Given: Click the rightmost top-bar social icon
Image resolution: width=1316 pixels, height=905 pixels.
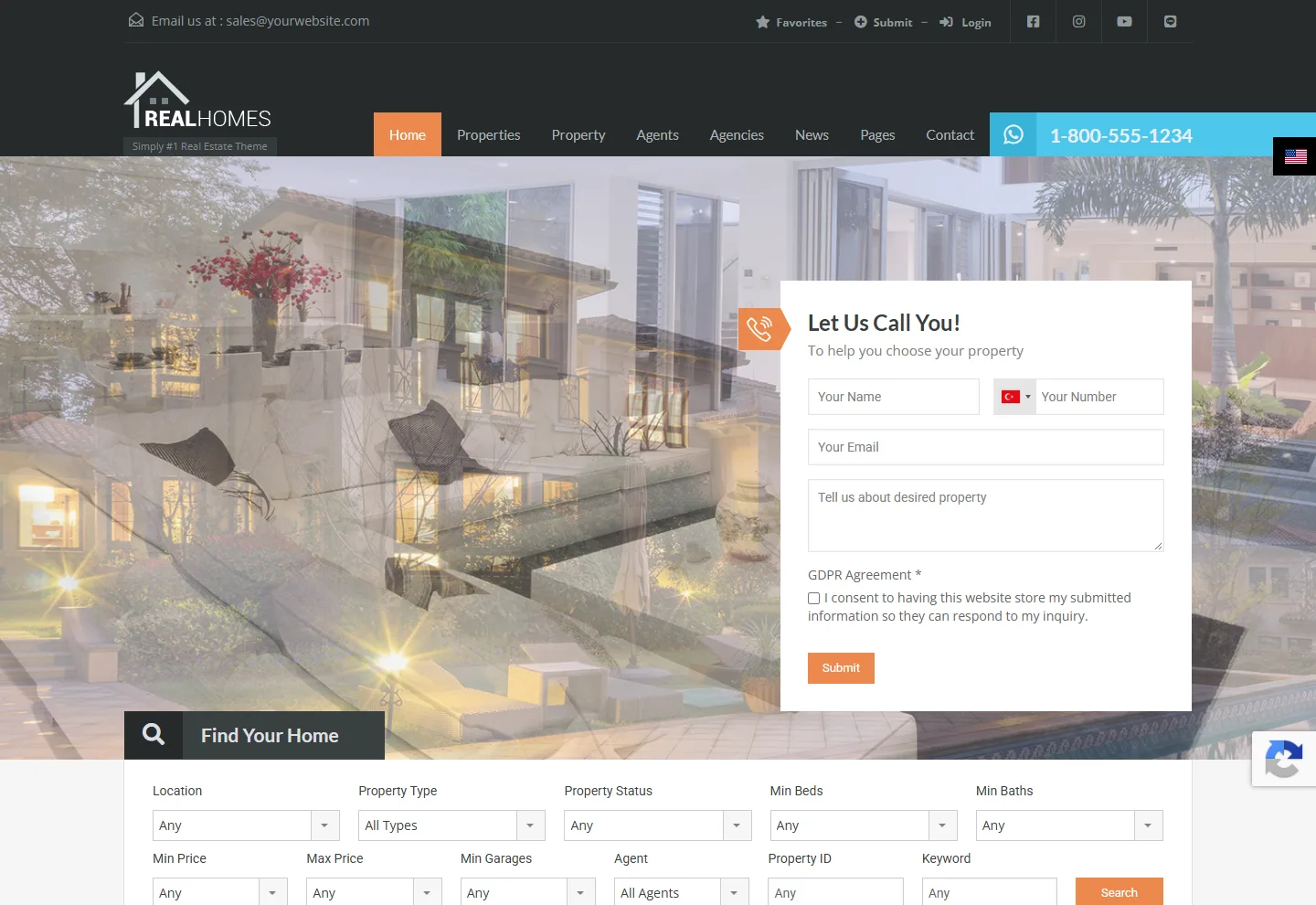Looking at the screenshot, I should point(1170,21).
